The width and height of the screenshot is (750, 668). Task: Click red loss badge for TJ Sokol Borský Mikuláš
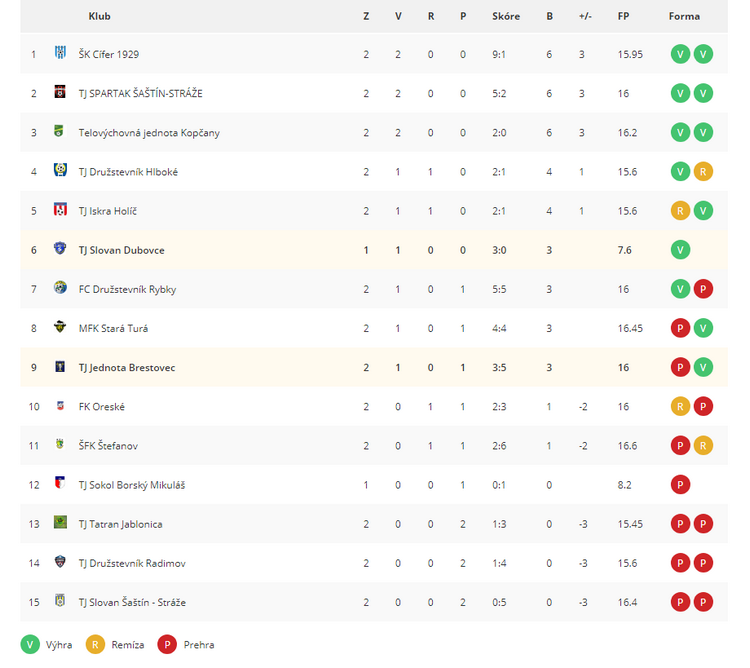click(680, 485)
